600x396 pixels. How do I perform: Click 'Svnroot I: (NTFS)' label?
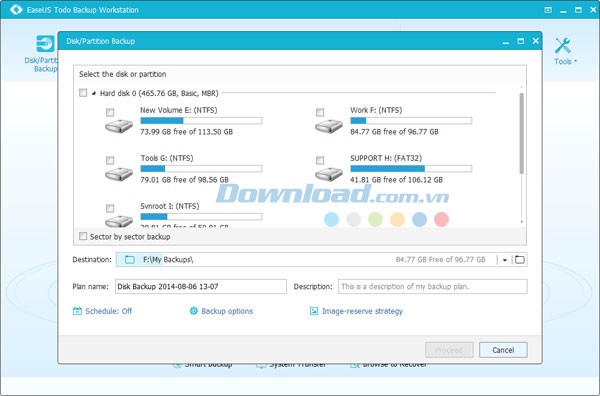pos(170,206)
